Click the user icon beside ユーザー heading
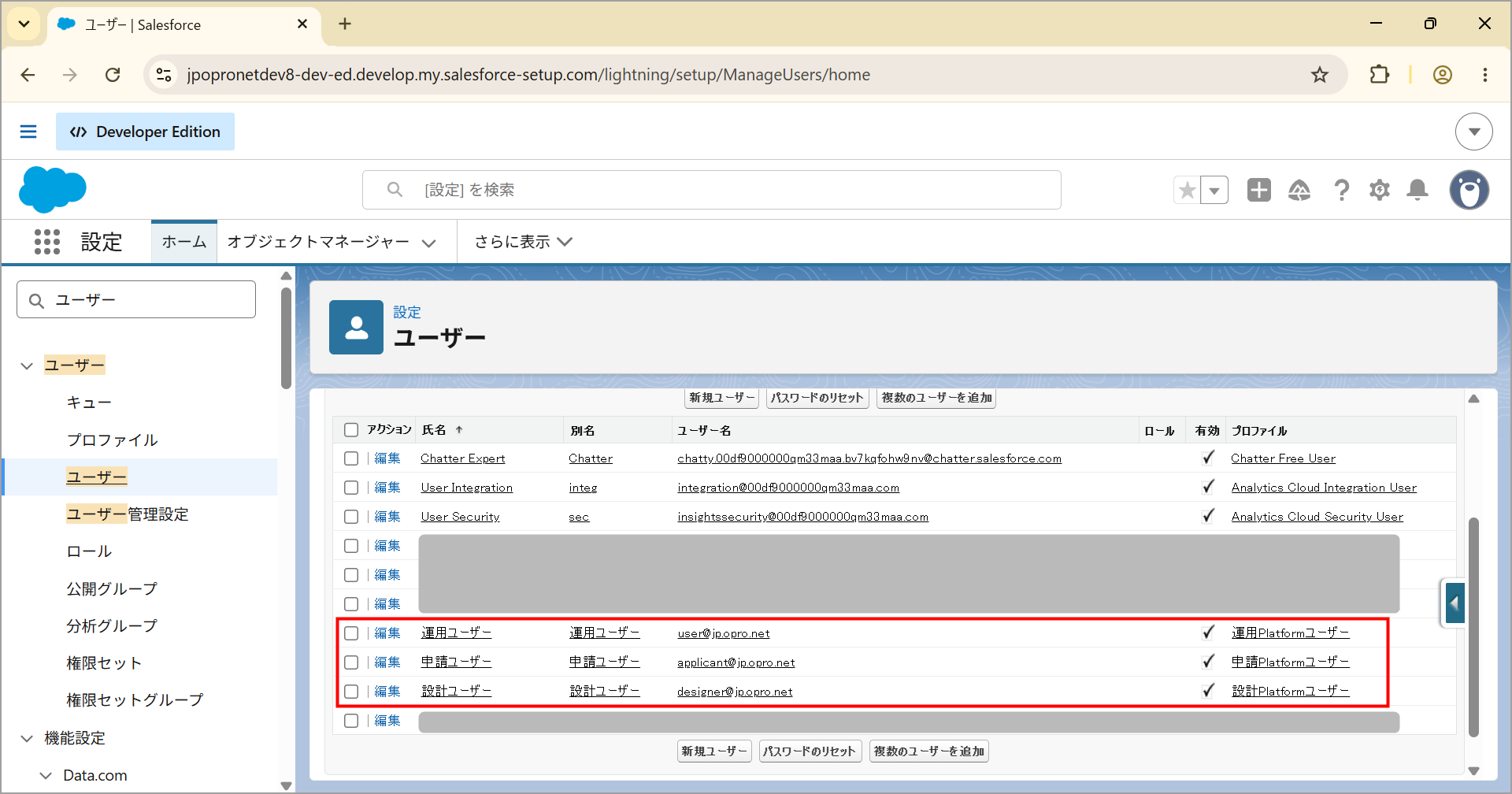Viewport: 1512px width, 794px height. [x=356, y=327]
